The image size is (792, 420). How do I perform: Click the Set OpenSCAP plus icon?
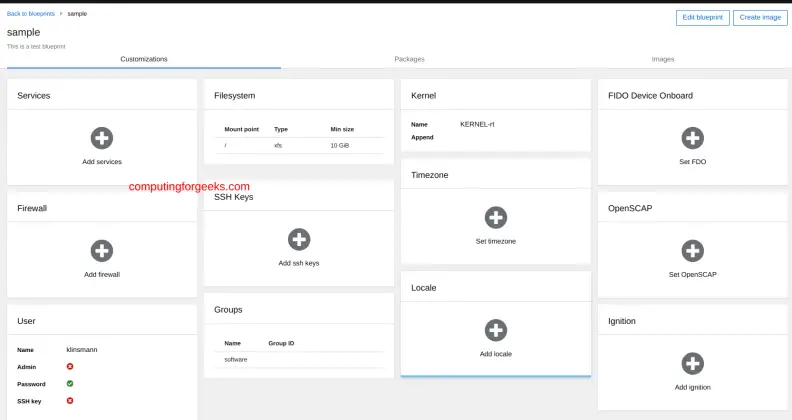click(692, 250)
